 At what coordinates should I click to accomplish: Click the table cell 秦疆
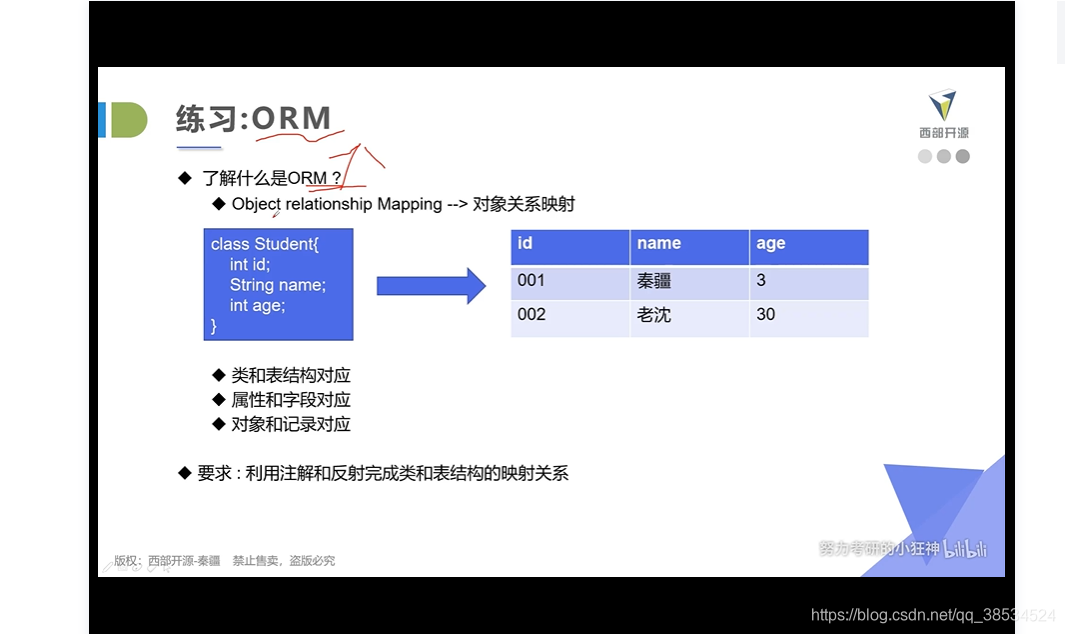point(689,283)
